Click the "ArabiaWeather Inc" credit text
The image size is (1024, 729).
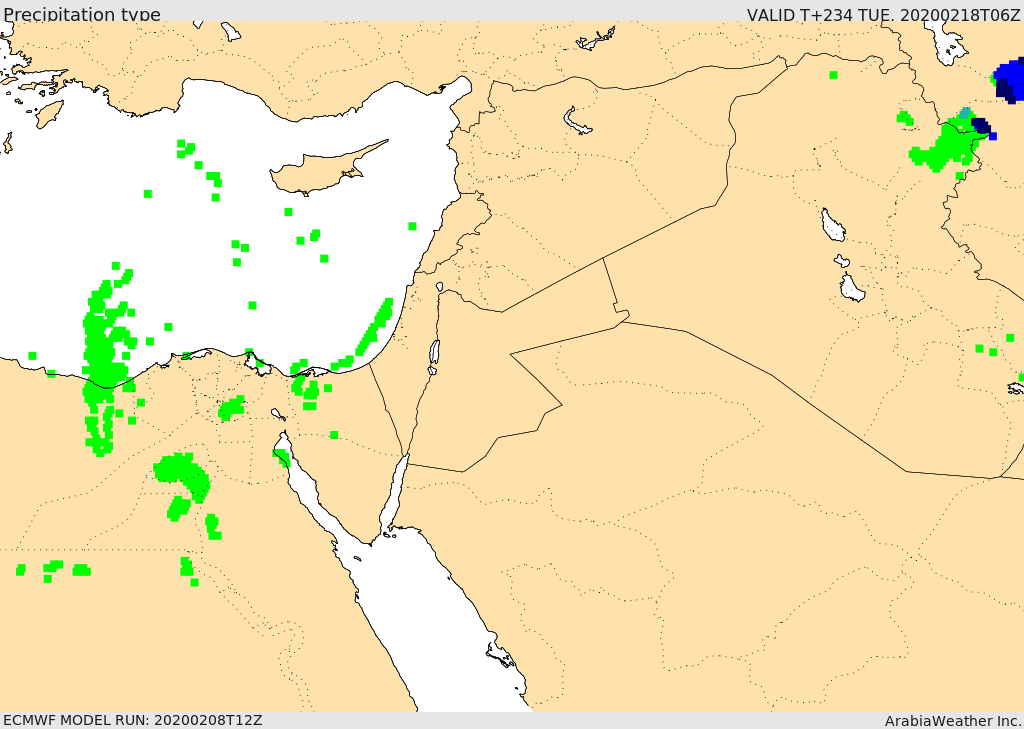pyautogui.click(x=953, y=721)
